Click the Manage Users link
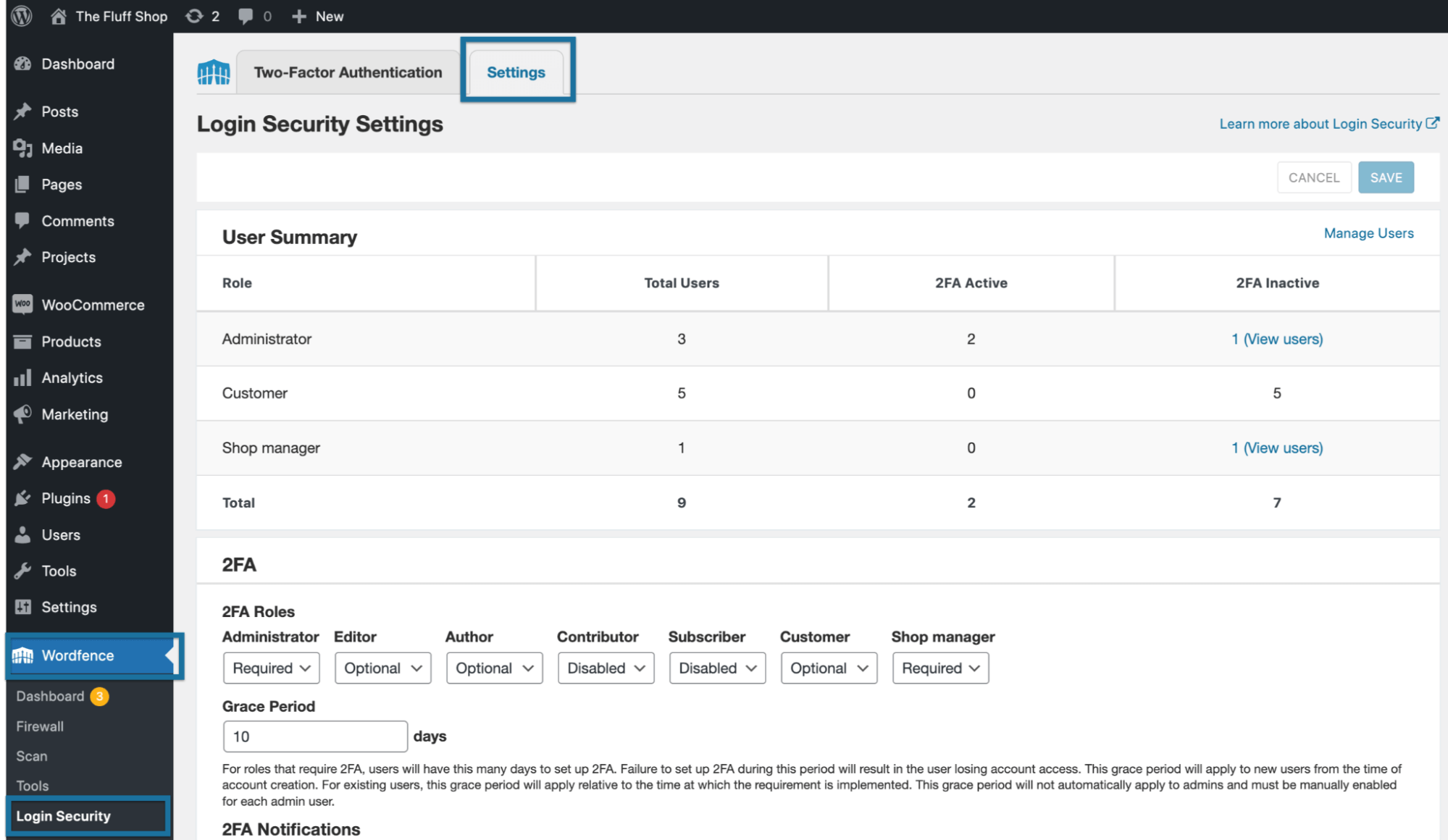 coord(1368,233)
